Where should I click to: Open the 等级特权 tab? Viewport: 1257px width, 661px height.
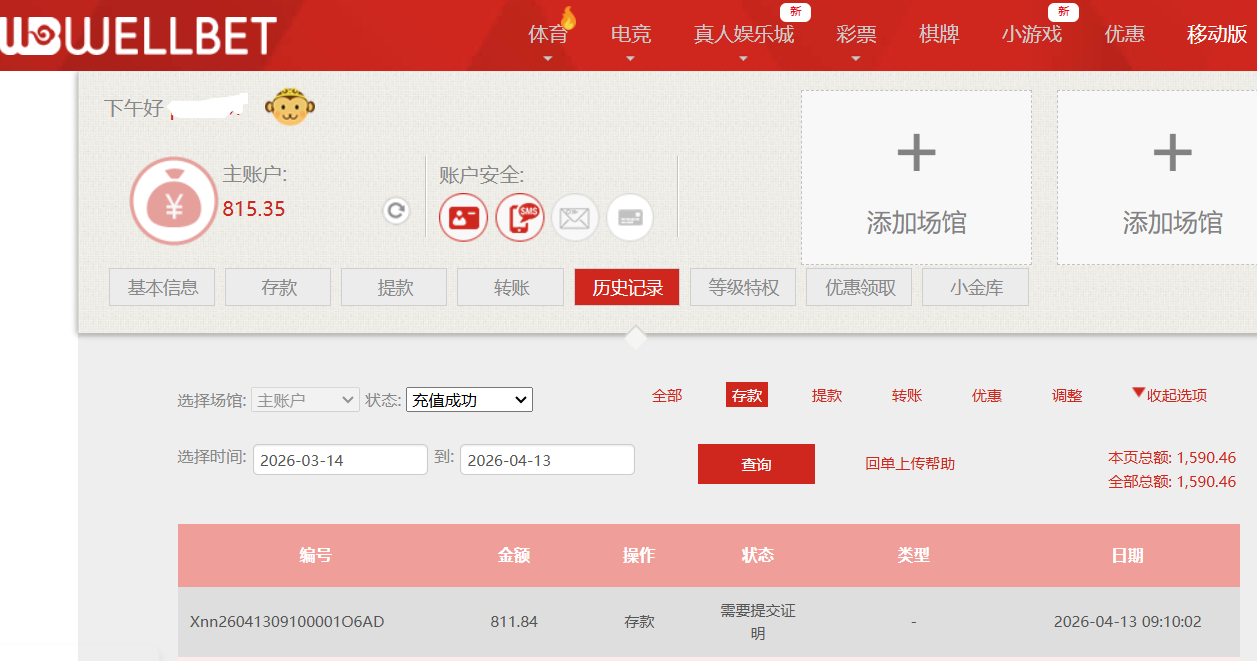point(743,288)
